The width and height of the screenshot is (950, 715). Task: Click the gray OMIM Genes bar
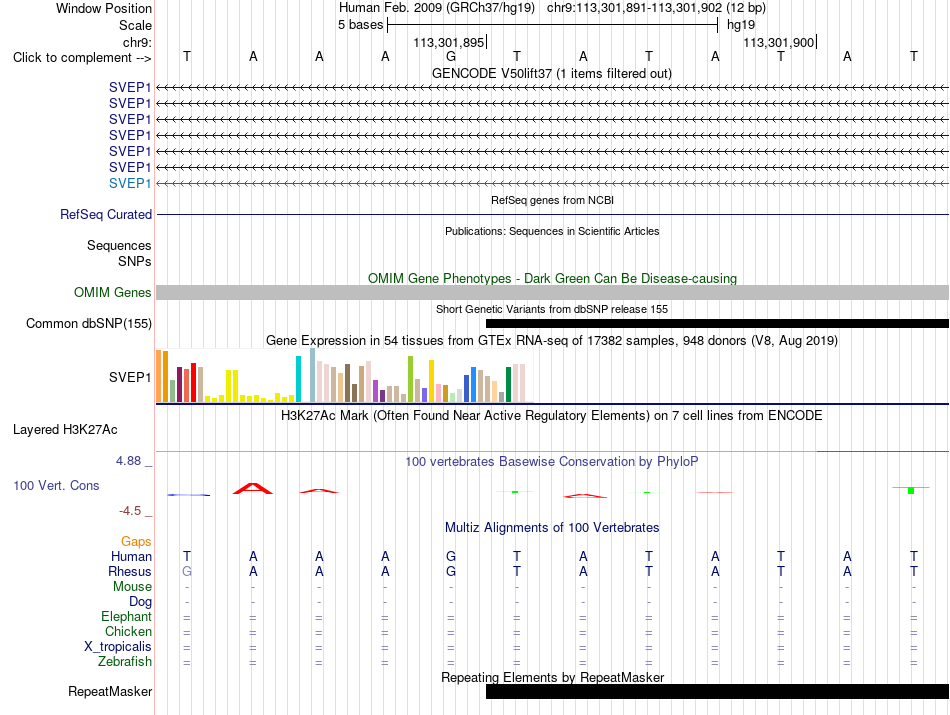click(x=553, y=293)
